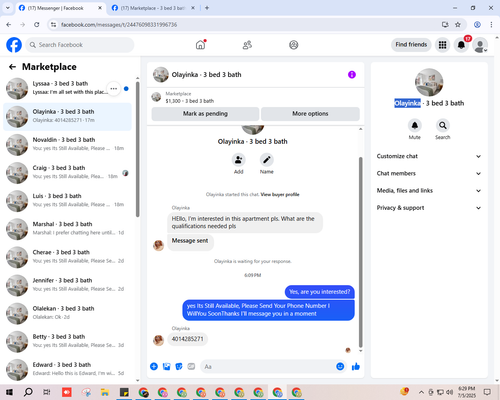500x400 pixels.
Task: Open Lyssaa - 3 bed 3 bath conversation
Action: click(67, 89)
